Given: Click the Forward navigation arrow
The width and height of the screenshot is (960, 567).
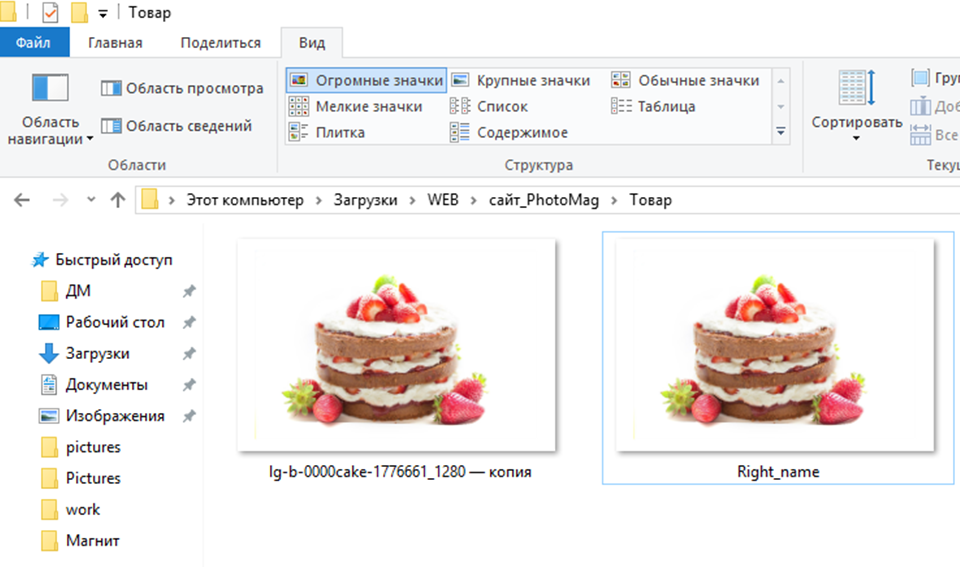Looking at the screenshot, I should (60, 200).
